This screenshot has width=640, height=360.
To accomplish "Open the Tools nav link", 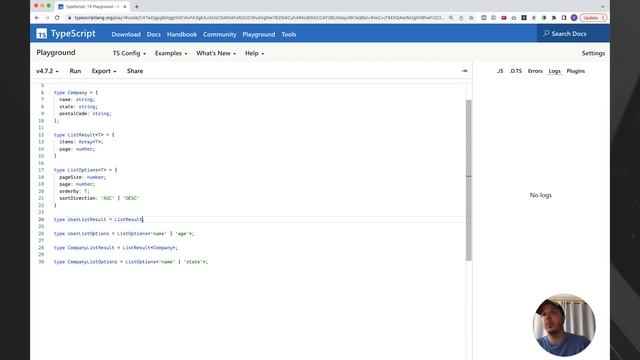I will pyautogui.click(x=289, y=34).
